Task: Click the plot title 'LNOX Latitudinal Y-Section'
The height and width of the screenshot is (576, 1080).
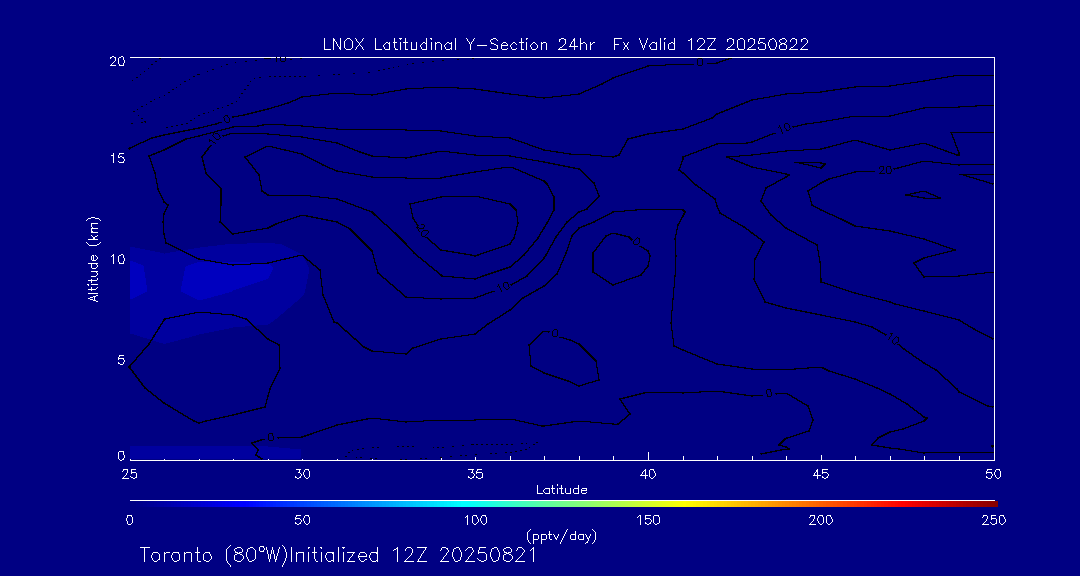Action: (565, 44)
